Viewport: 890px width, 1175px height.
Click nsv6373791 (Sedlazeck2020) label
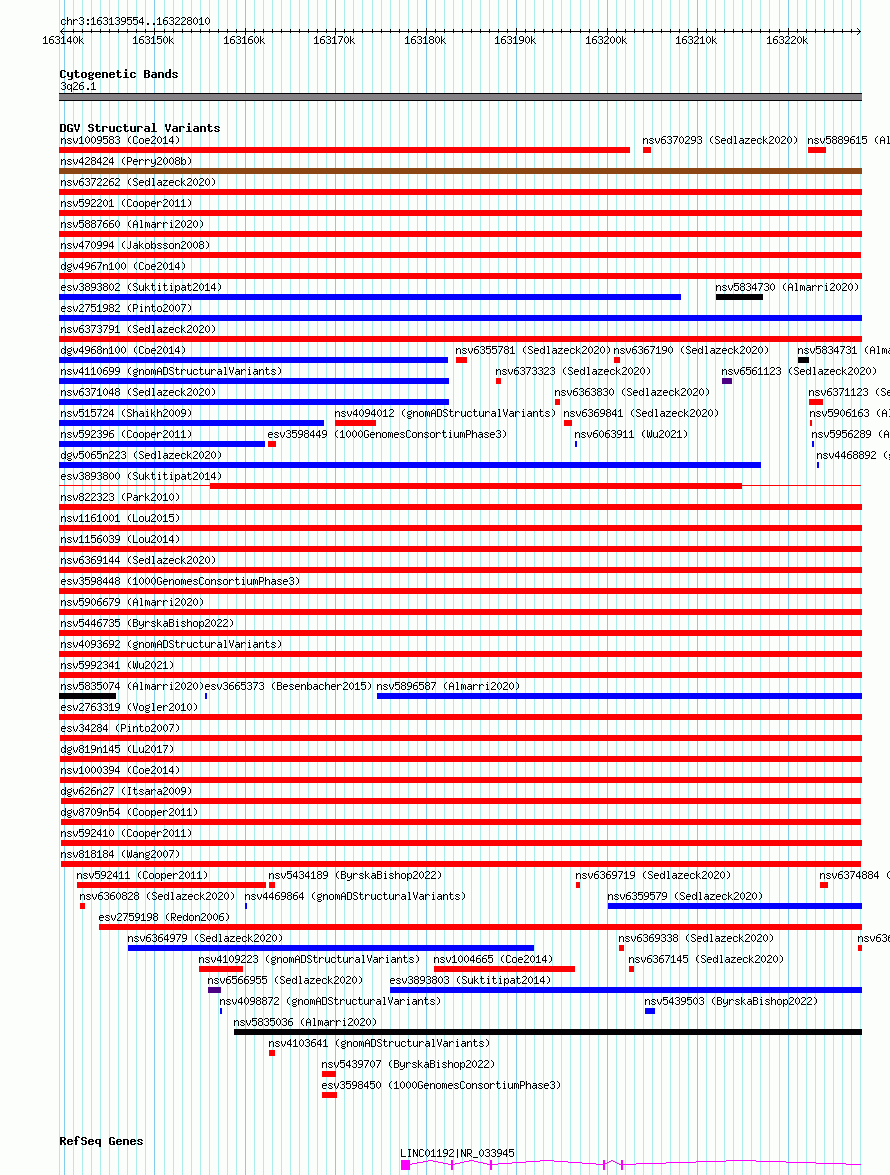(x=138, y=329)
